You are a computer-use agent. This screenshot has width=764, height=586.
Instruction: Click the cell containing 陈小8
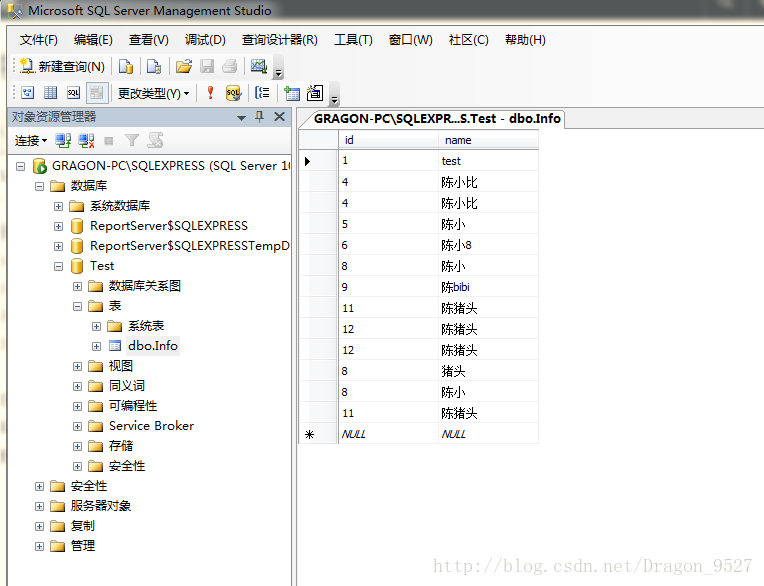488,245
